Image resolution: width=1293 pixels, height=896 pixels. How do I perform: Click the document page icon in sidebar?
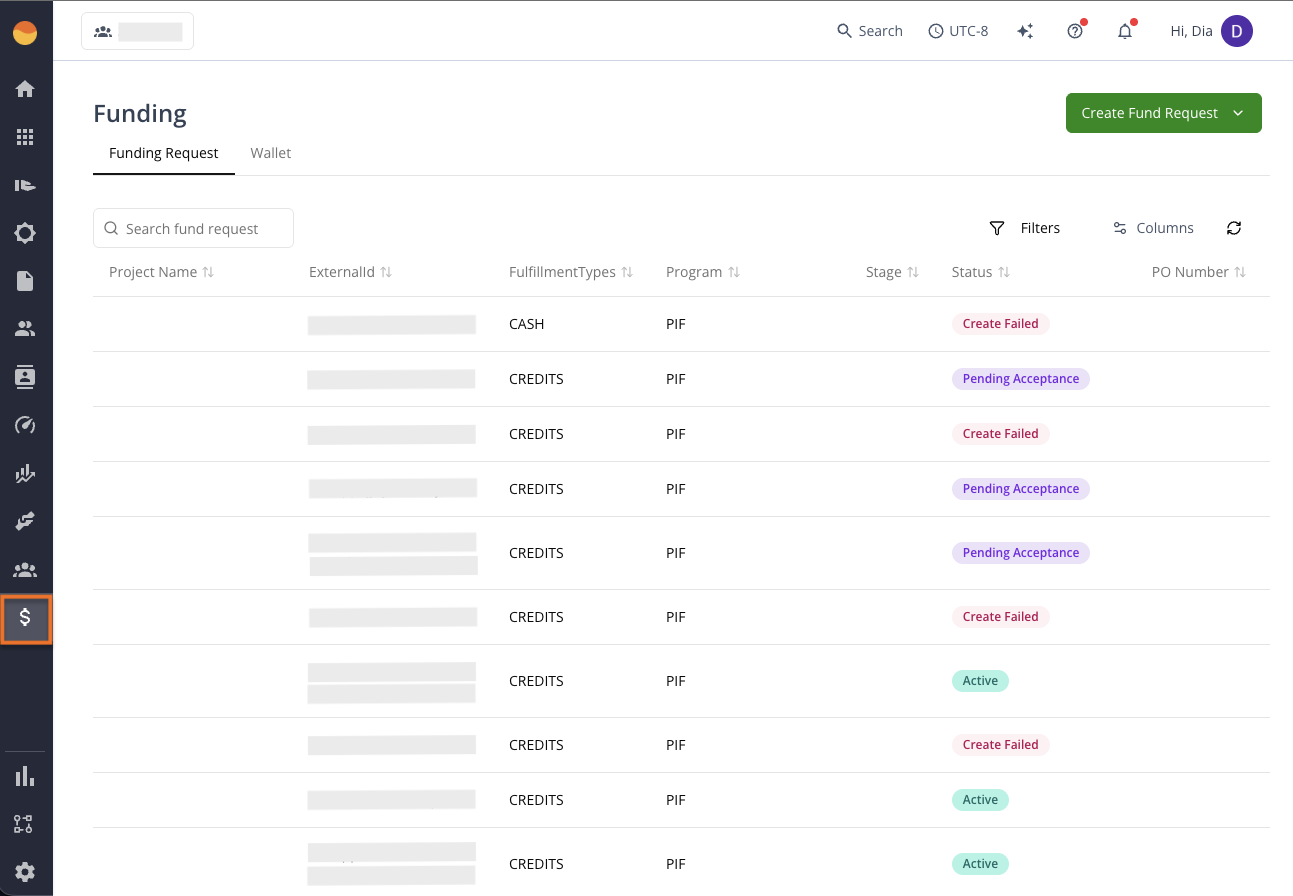pos(25,281)
